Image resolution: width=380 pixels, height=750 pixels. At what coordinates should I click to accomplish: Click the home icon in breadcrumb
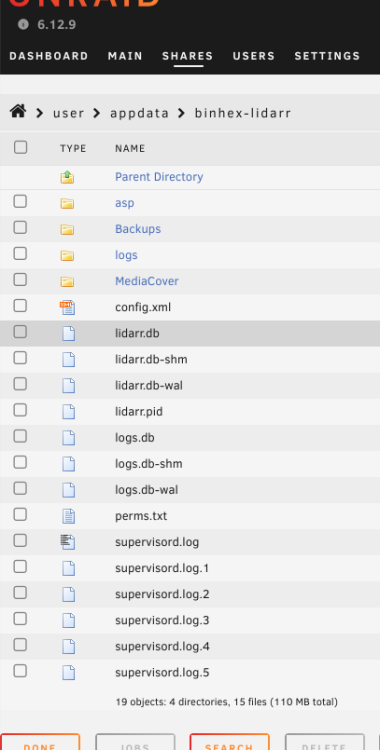tap(18, 112)
